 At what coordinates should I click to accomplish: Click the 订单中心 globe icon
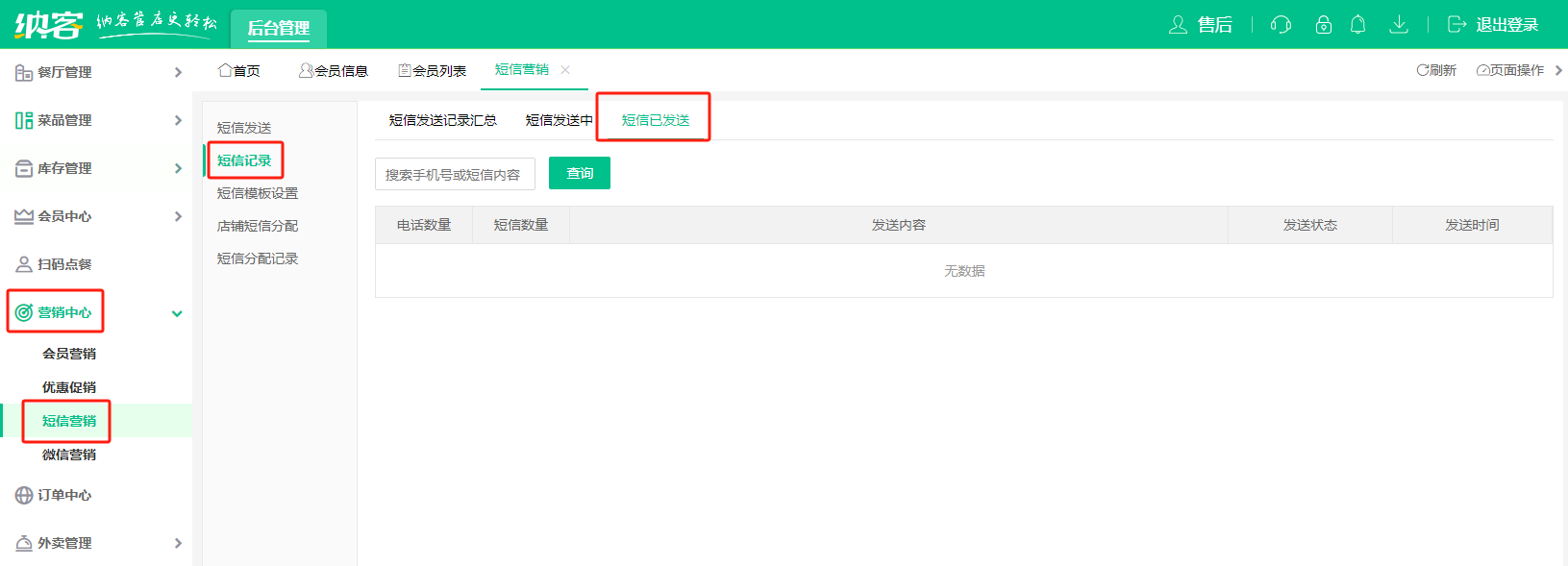(24, 495)
